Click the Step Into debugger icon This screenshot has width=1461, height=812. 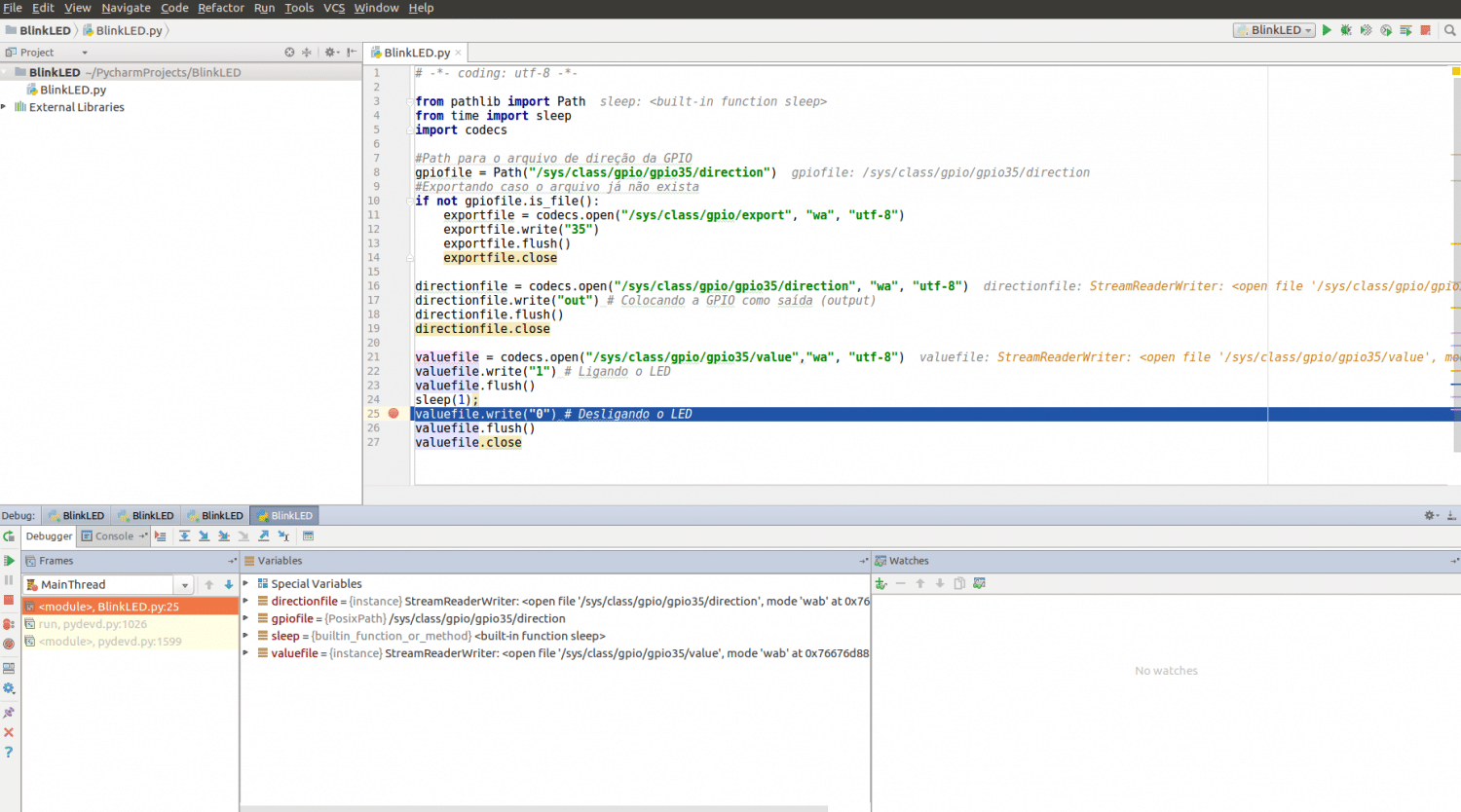(x=204, y=536)
